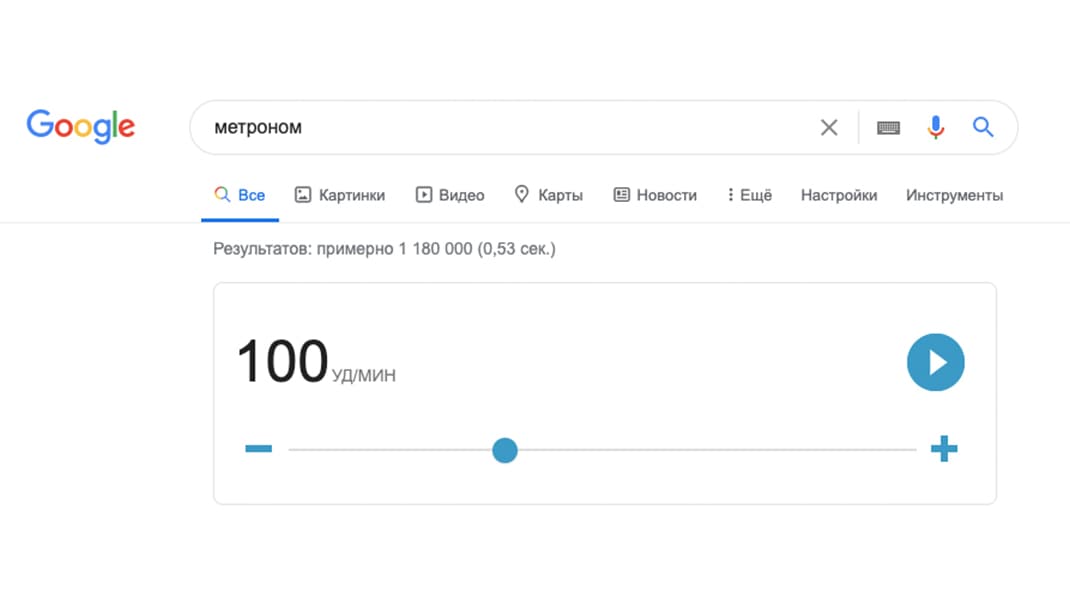The image size is (1070, 600).
Task: Clear the search query with the X icon
Action: [x=829, y=127]
